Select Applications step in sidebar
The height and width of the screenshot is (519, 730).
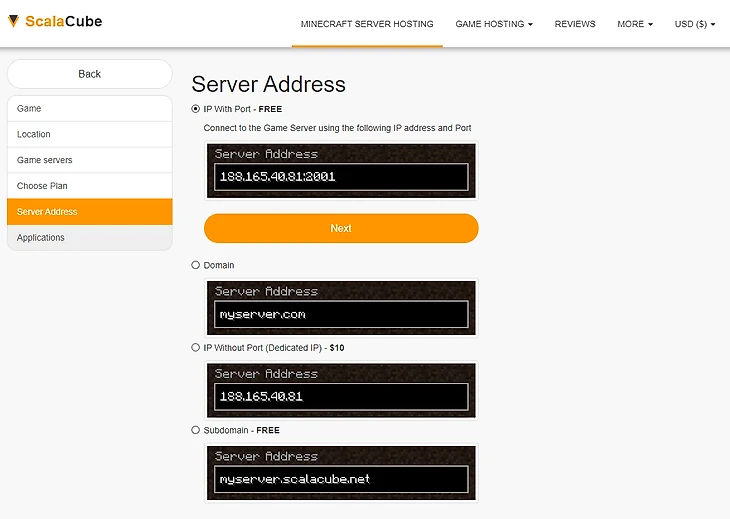90,238
